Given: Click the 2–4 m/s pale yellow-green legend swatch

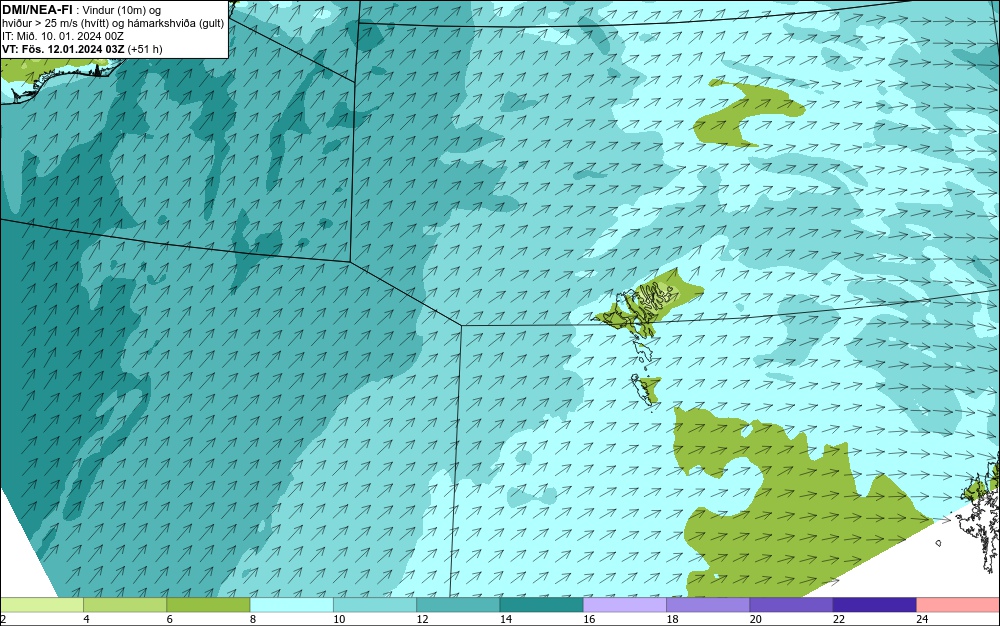Looking at the screenshot, I should pyautogui.click(x=42, y=604).
